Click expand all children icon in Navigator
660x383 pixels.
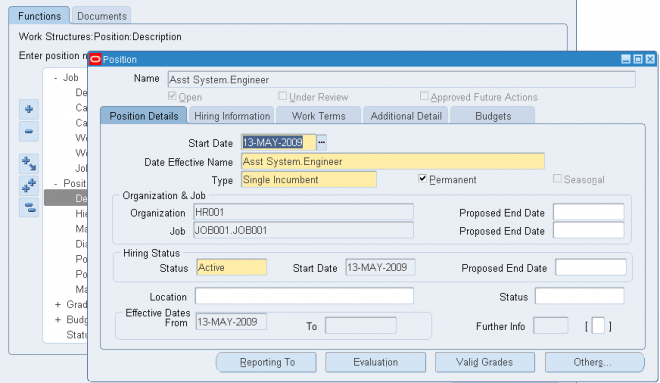(29, 164)
